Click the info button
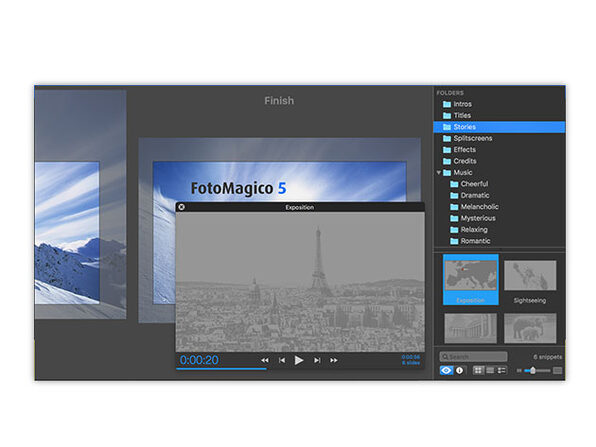The height and width of the screenshot is (447, 596). coord(460,370)
